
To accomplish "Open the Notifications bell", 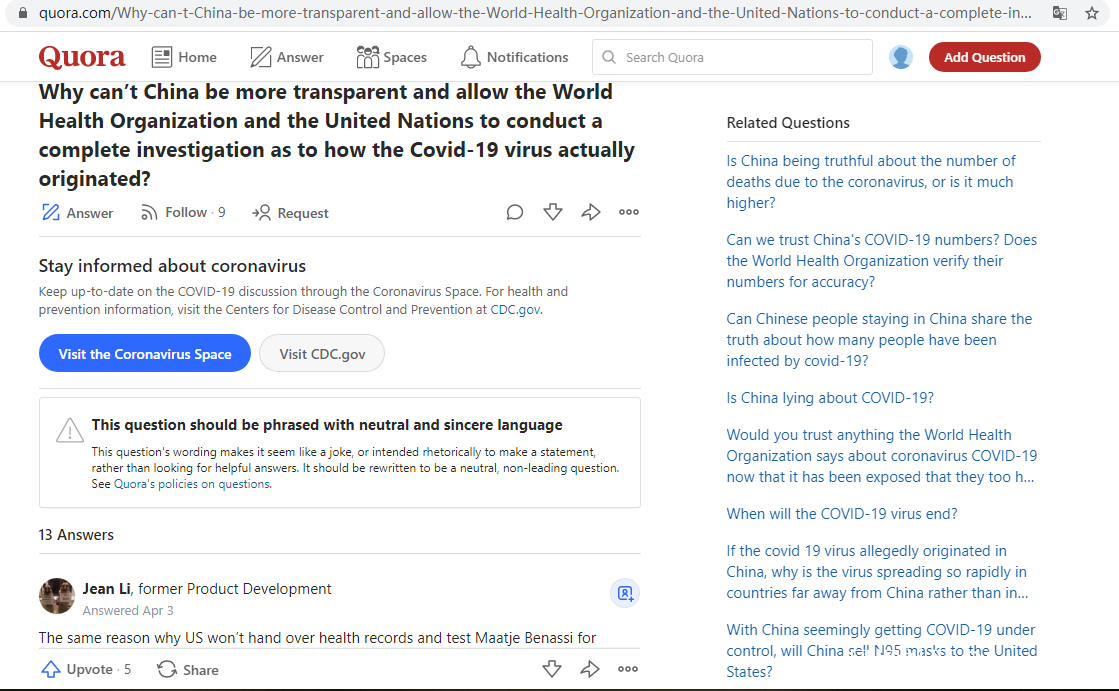I will [x=514, y=57].
